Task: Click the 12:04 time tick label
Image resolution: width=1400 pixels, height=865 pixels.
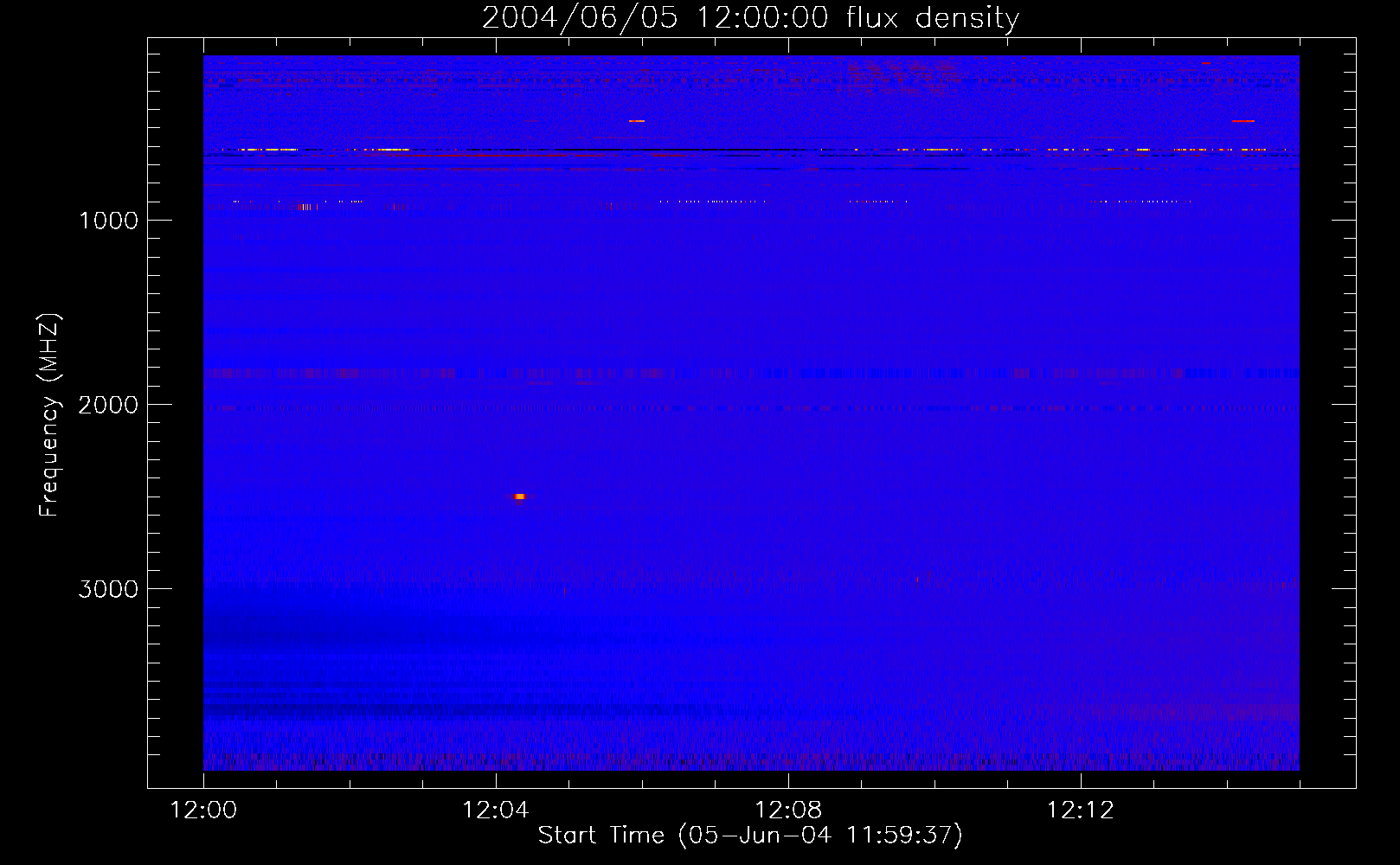Action: tap(496, 811)
